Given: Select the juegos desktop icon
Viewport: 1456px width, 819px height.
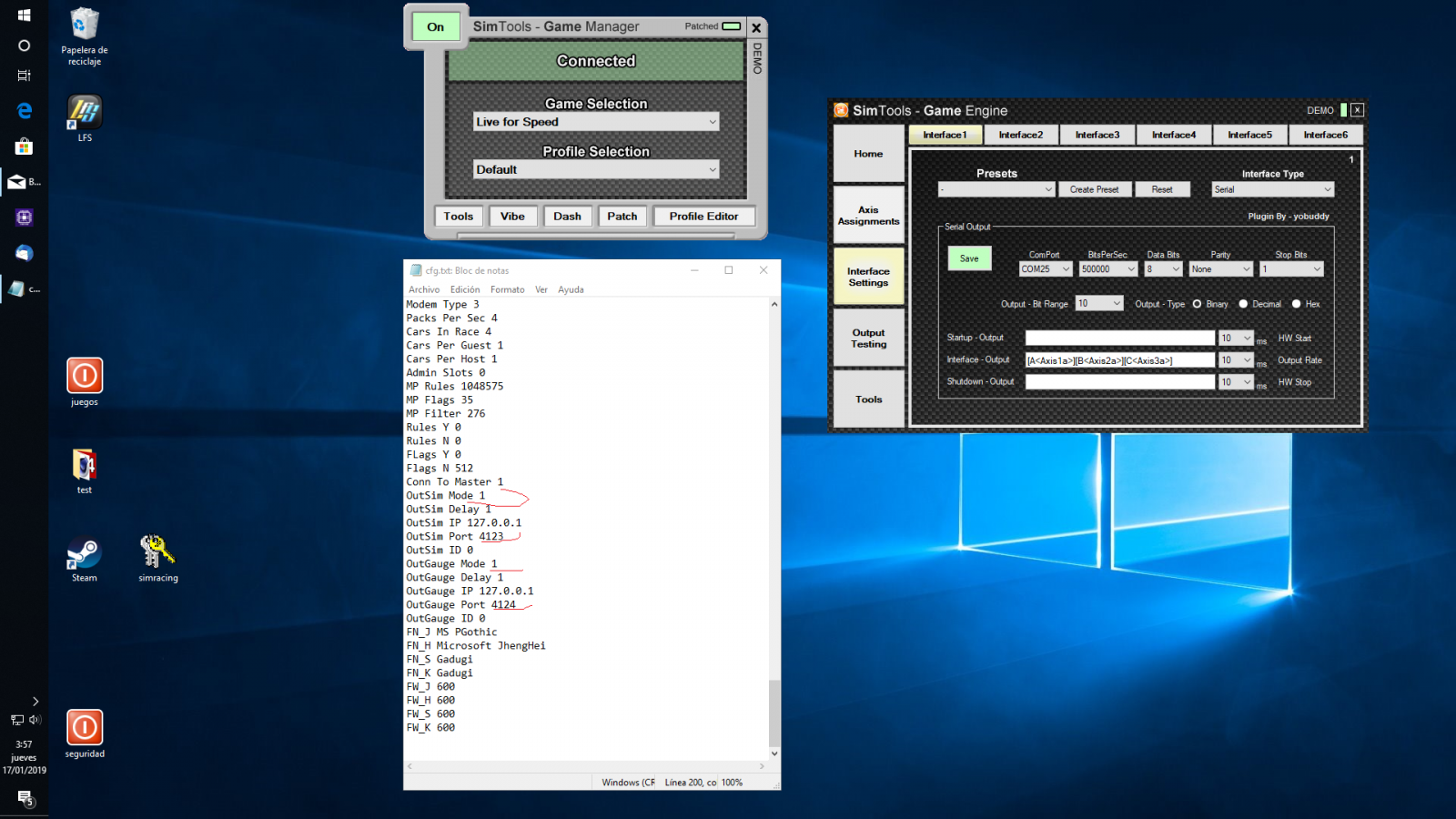Looking at the screenshot, I should [x=85, y=382].
